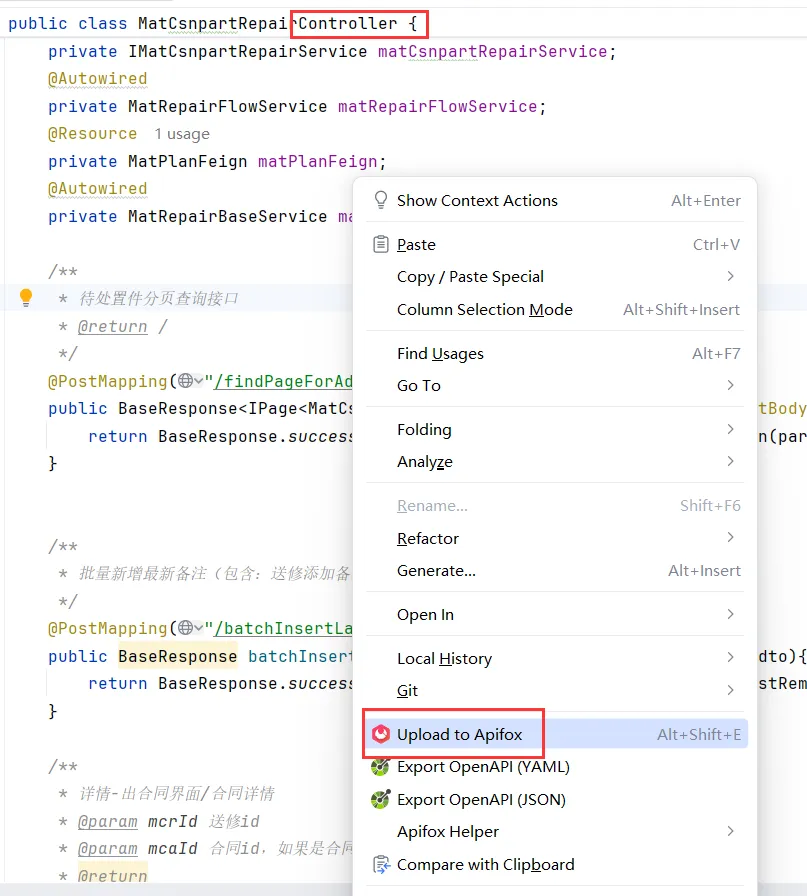Screen dimensions: 807x896
Task: Expand the Folding submenu
Action: point(556,430)
